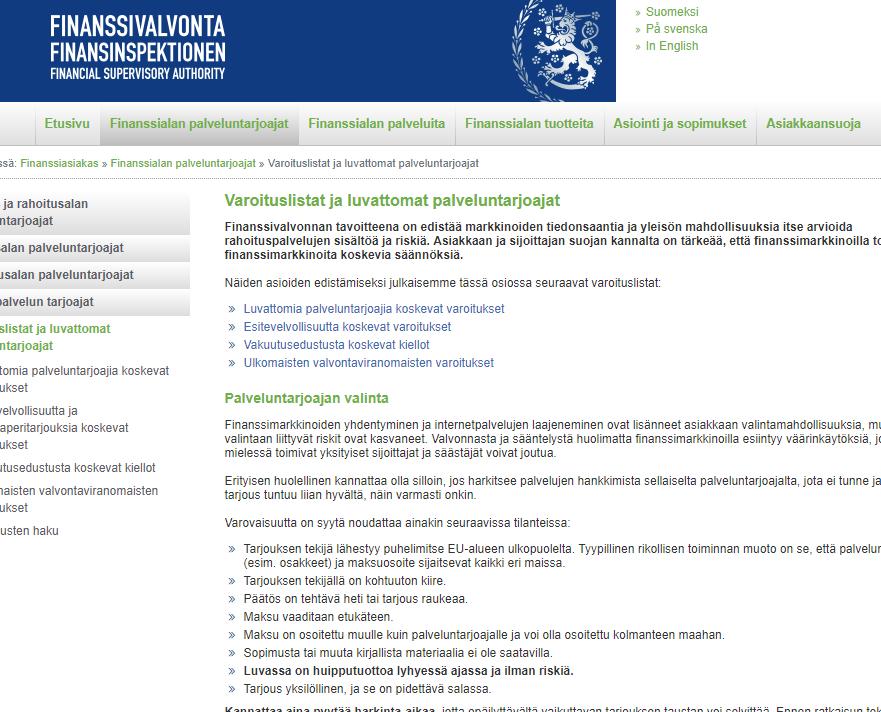Open Asiointi ja sopimukset tab
This screenshot has height=712, width=881.
tap(679, 124)
